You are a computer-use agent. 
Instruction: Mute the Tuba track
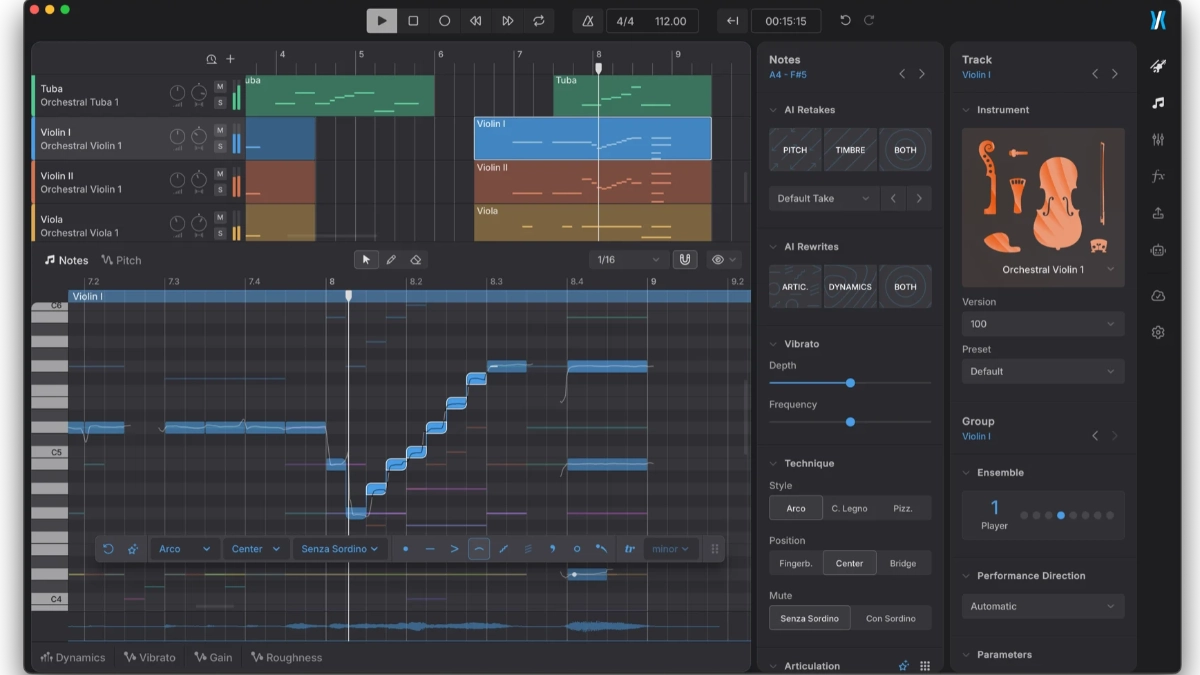[x=220, y=89]
